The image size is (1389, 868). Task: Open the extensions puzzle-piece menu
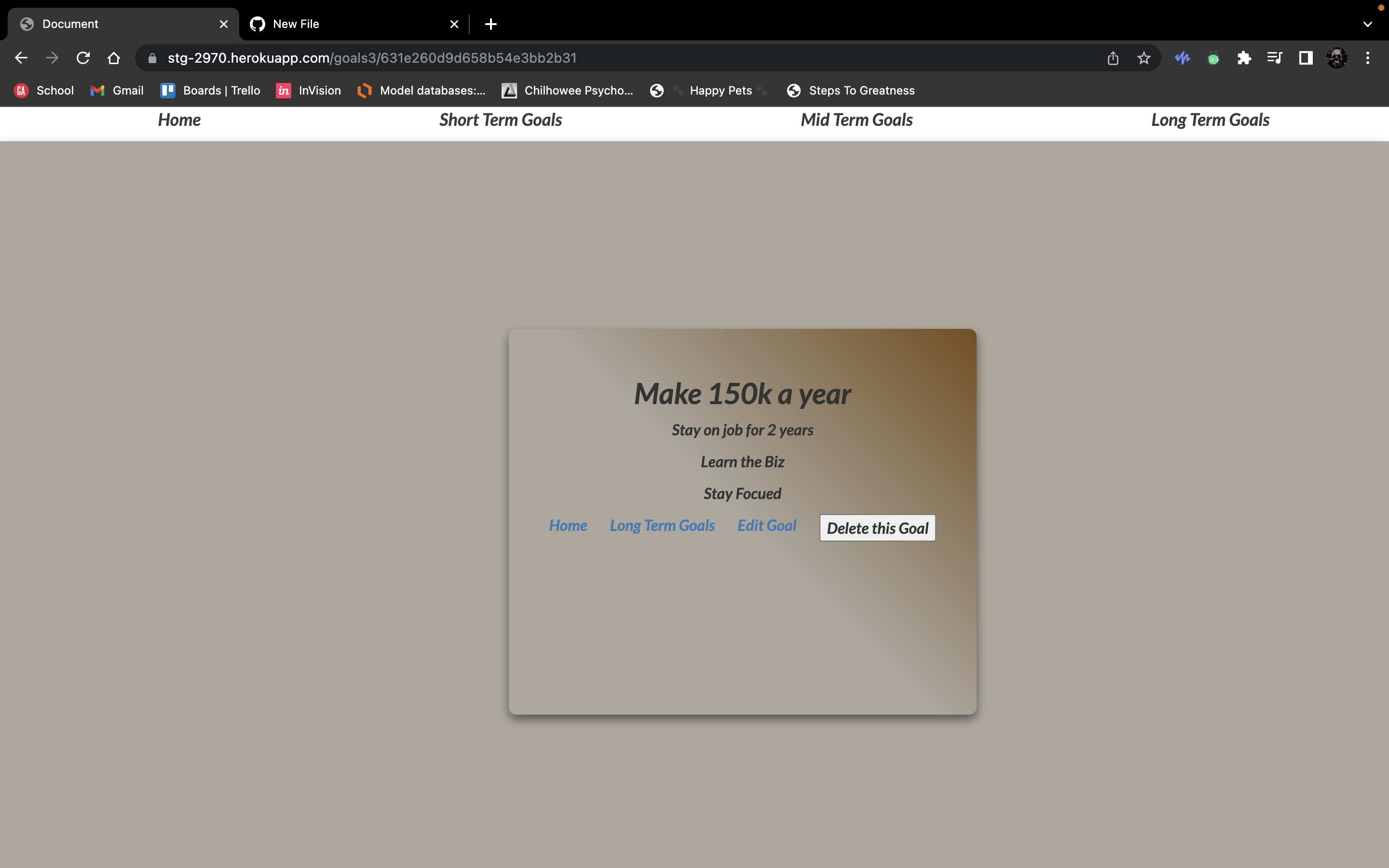click(x=1243, y=57)
